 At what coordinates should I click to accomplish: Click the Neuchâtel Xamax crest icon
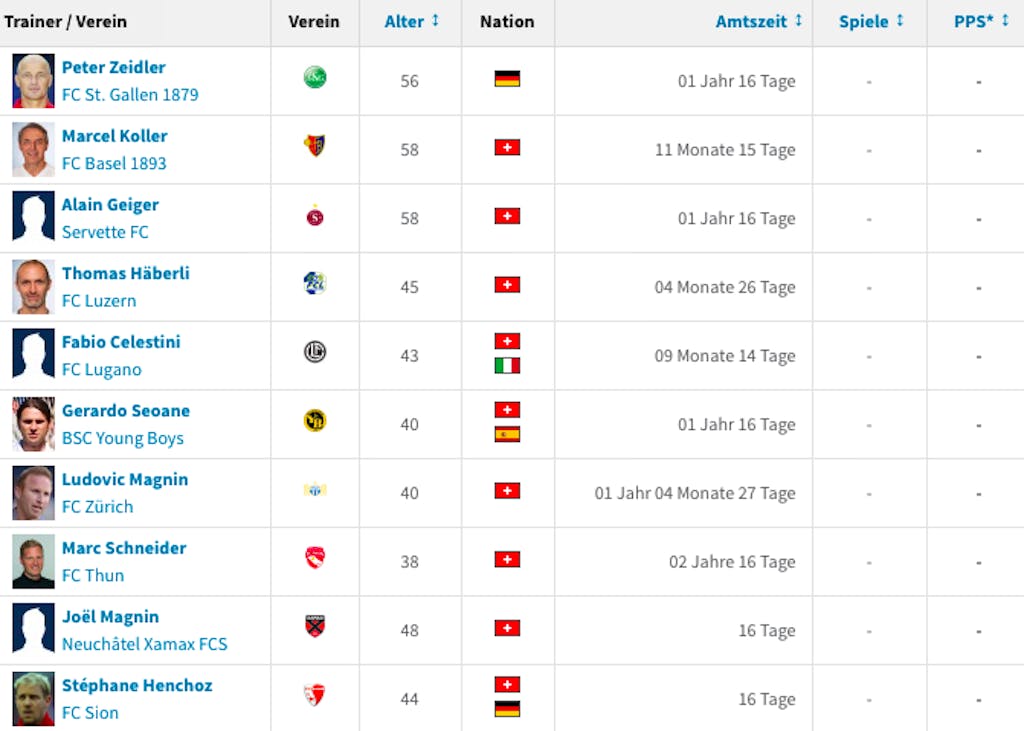coord(315,626)
